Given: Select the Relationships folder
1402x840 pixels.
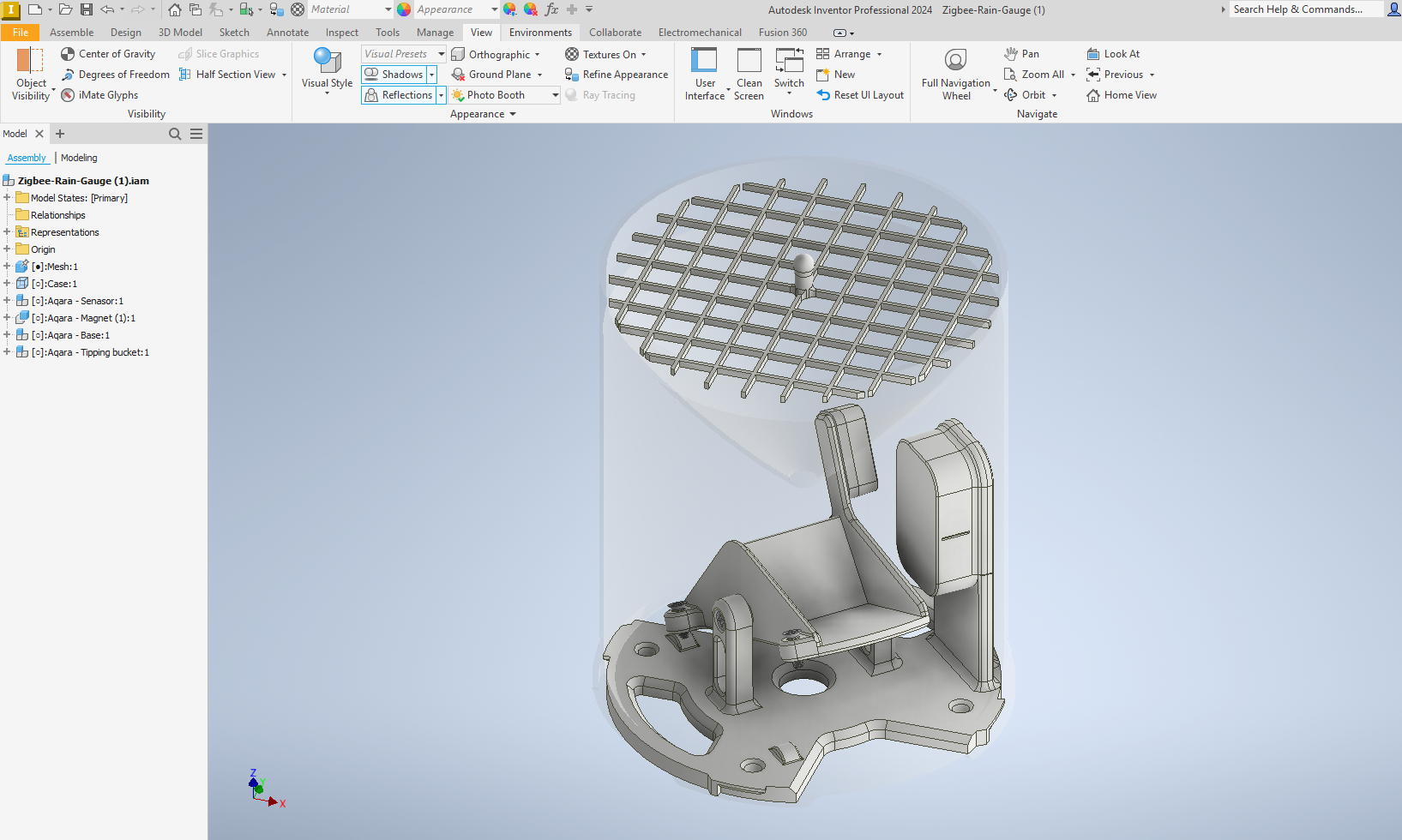Looking at the screenshot, I should click(x=57, y=215).
